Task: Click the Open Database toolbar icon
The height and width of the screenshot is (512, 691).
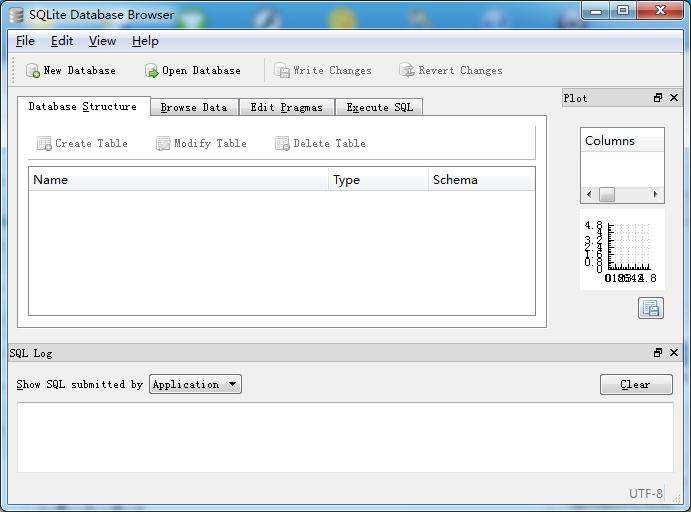Action: click(152, 71)
